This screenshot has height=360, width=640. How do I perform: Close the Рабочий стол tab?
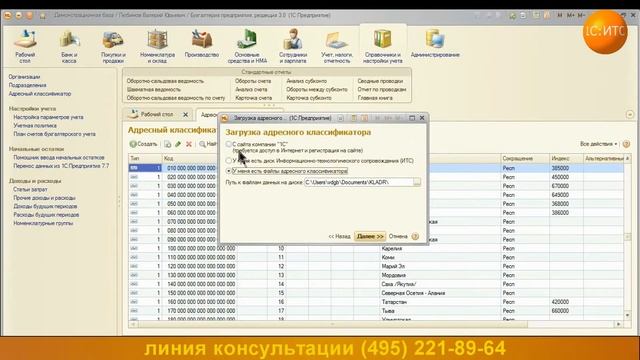pos(185,115)
